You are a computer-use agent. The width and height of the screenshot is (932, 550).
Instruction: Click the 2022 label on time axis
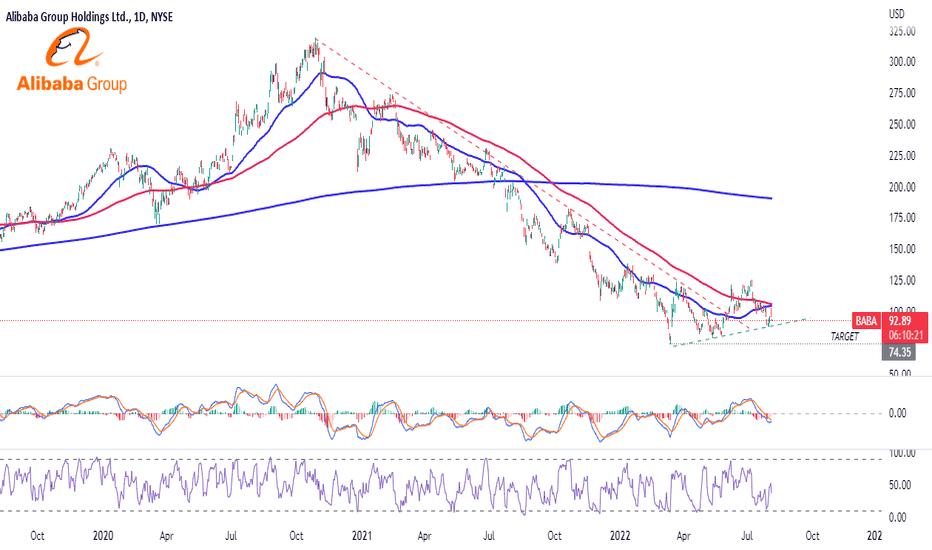(x=620, y=536)
